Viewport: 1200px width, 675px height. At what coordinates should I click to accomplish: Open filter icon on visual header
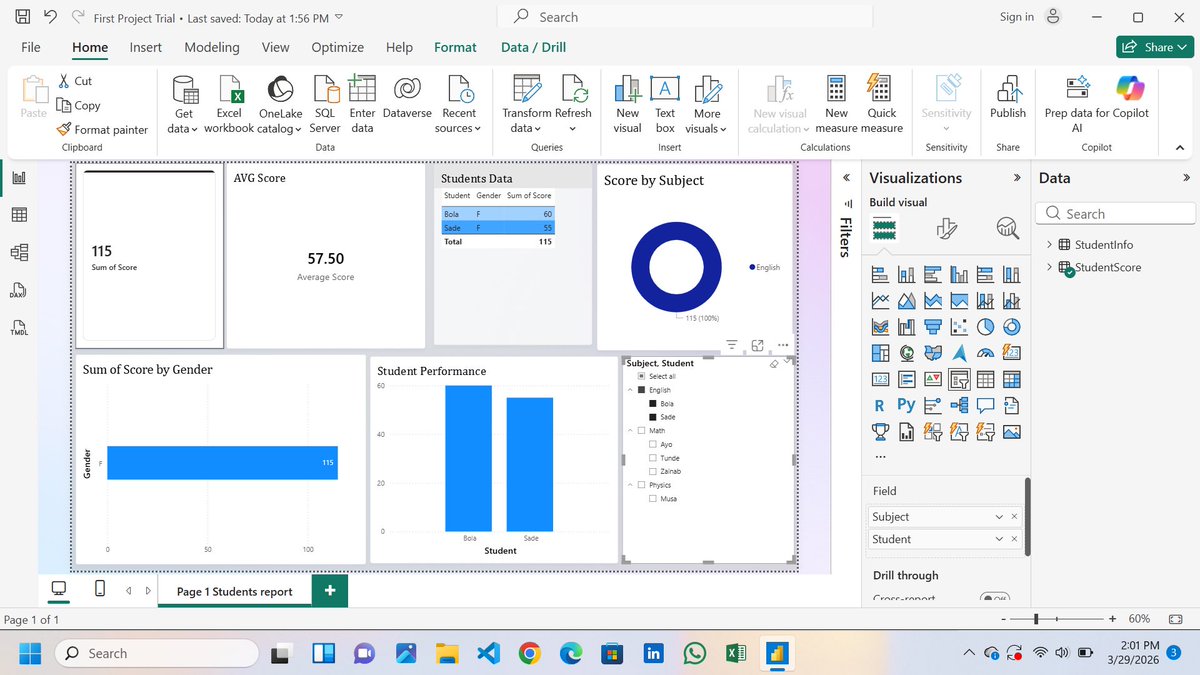[732, 346]
